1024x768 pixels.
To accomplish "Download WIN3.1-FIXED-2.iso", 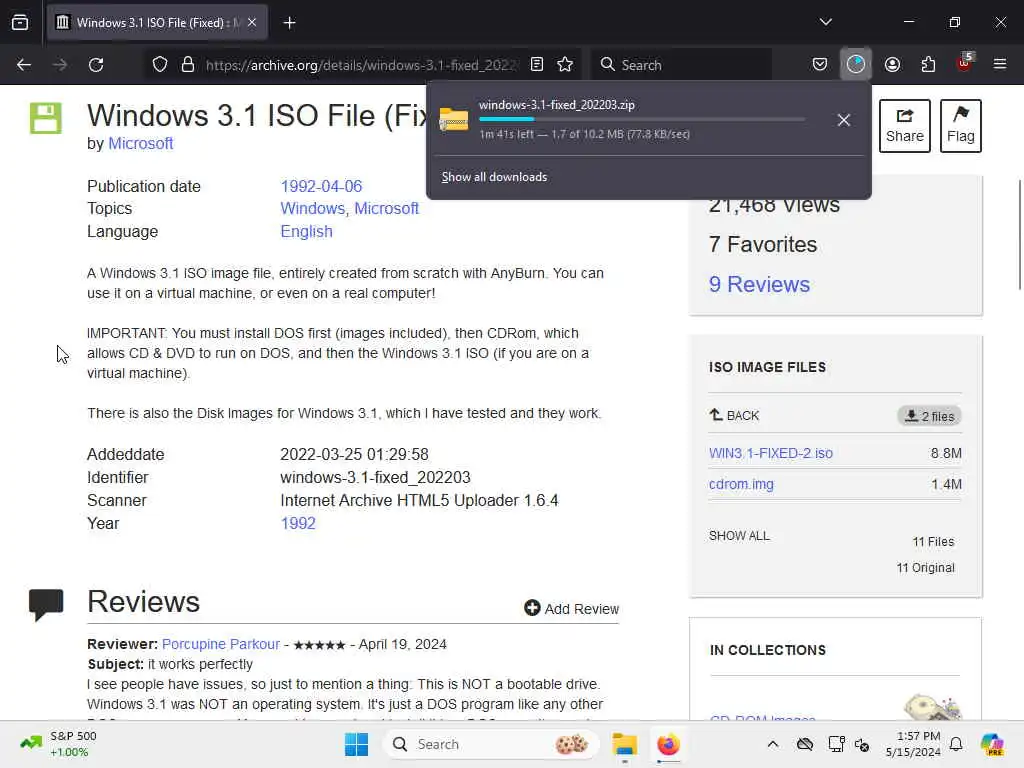I will tap(771, 453).
